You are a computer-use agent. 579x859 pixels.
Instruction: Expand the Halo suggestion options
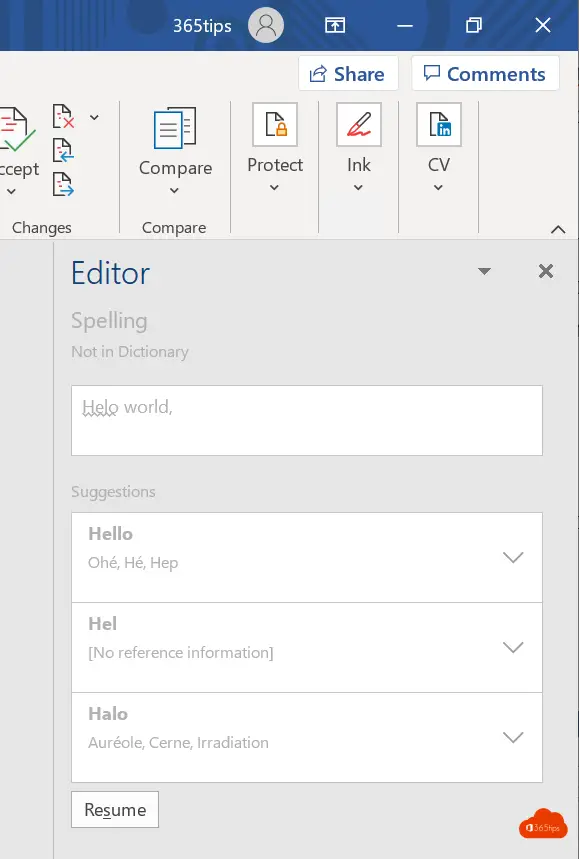point(513,737)
